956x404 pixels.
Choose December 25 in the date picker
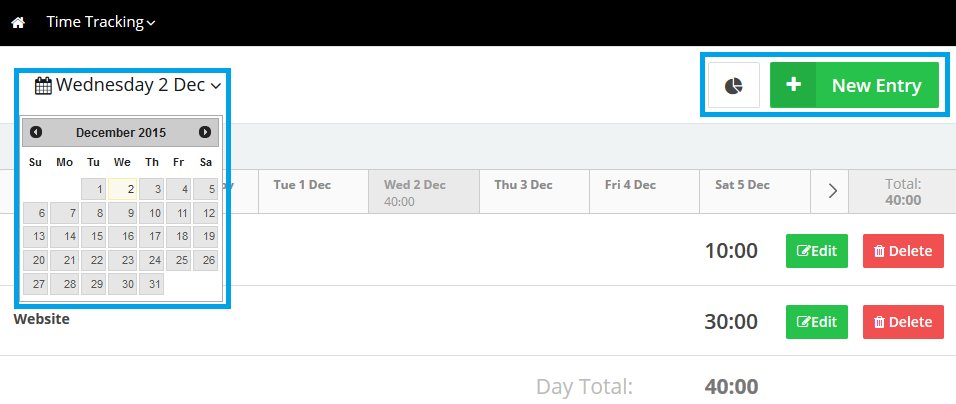(x=179, y=261)
